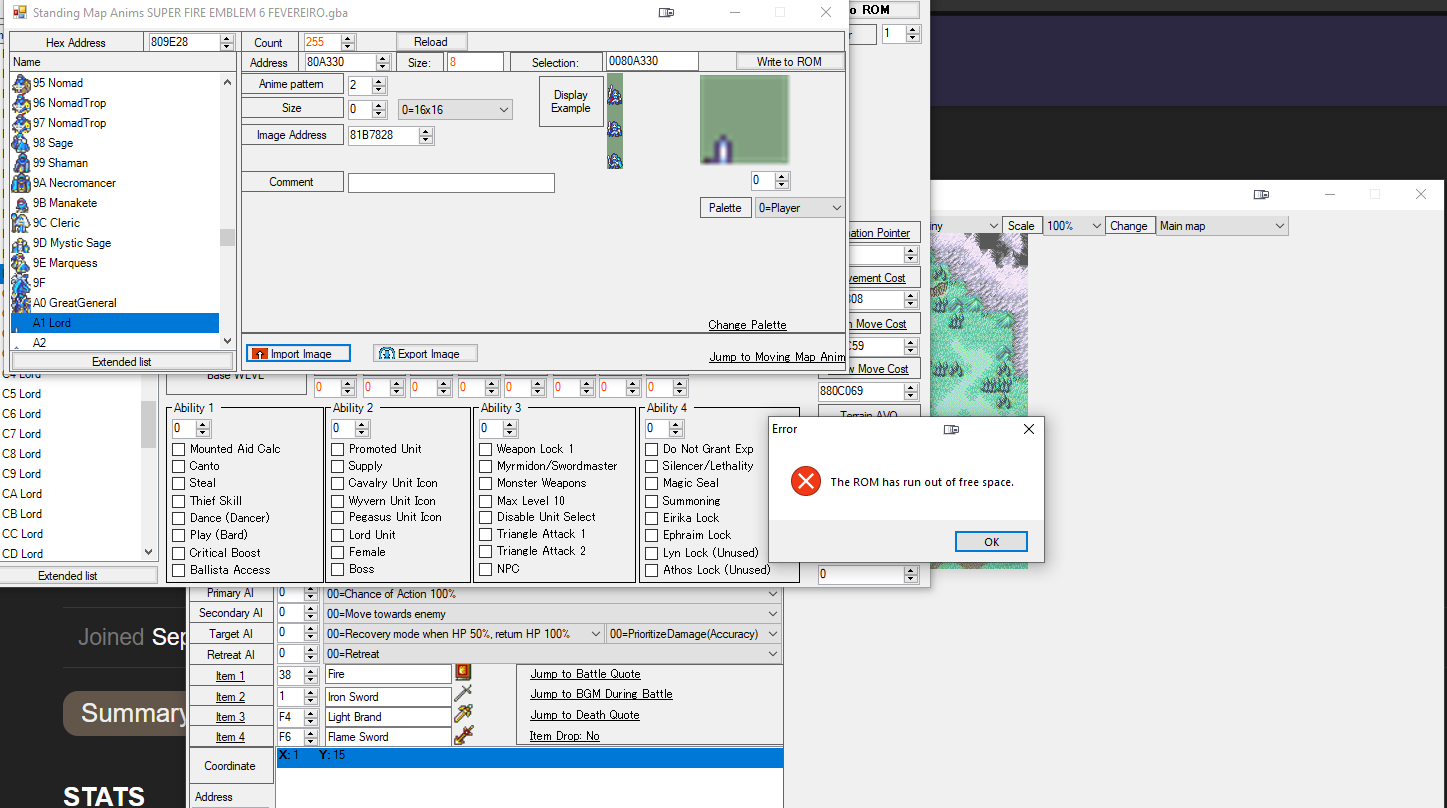Viewport: 1447px width, 808px height.
Task: Click the Write to ROM button
Action: click(x=790, y=62)
